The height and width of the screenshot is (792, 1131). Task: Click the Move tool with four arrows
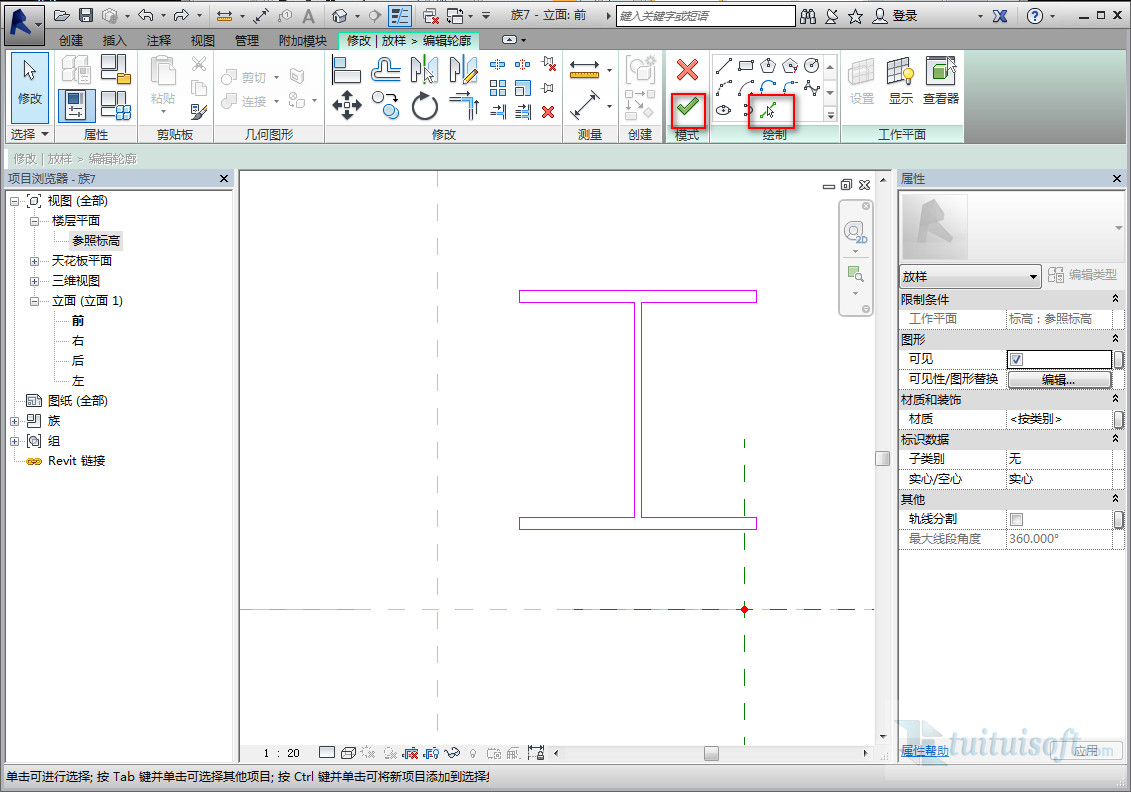[x=347, y=105]
